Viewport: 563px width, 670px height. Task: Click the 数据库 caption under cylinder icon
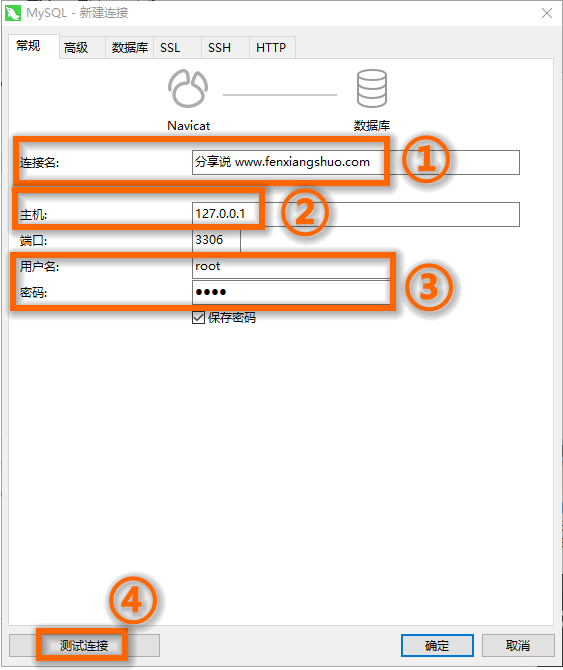click(372, 126)
